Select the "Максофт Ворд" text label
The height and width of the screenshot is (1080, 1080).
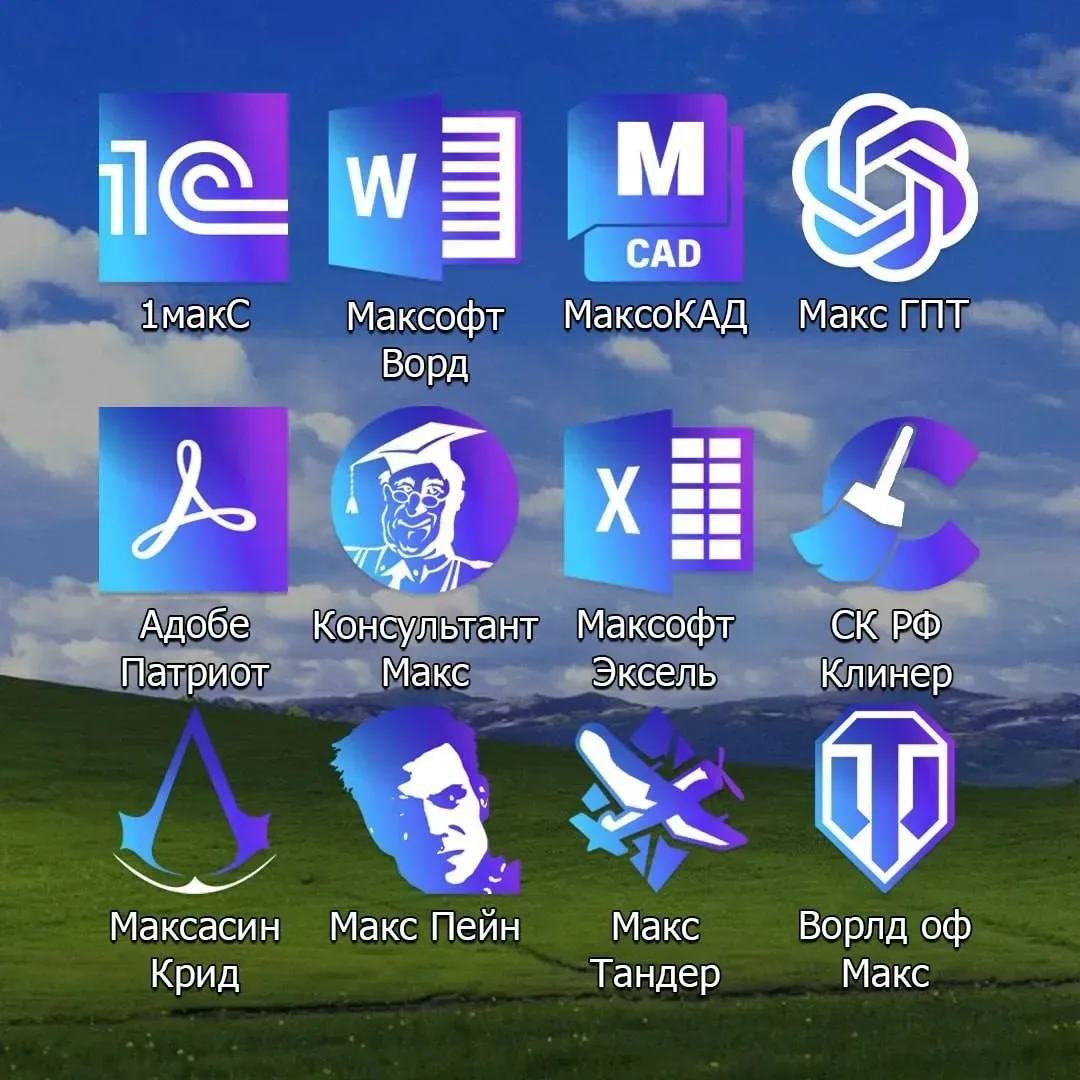(425, 340)
